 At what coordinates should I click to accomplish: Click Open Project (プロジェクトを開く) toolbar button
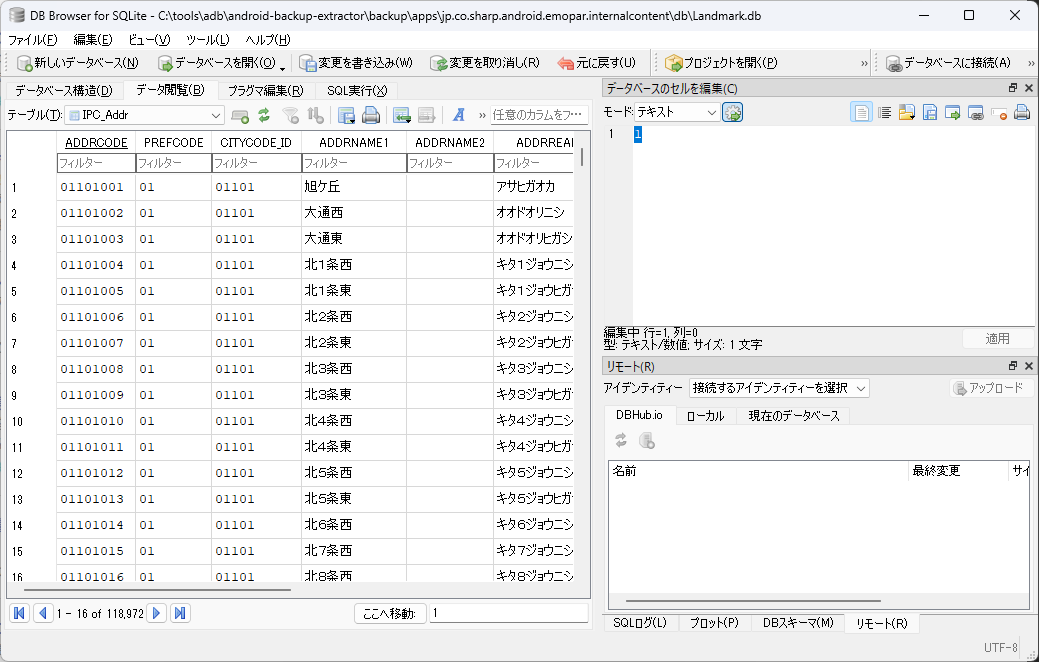click(721, 63)
